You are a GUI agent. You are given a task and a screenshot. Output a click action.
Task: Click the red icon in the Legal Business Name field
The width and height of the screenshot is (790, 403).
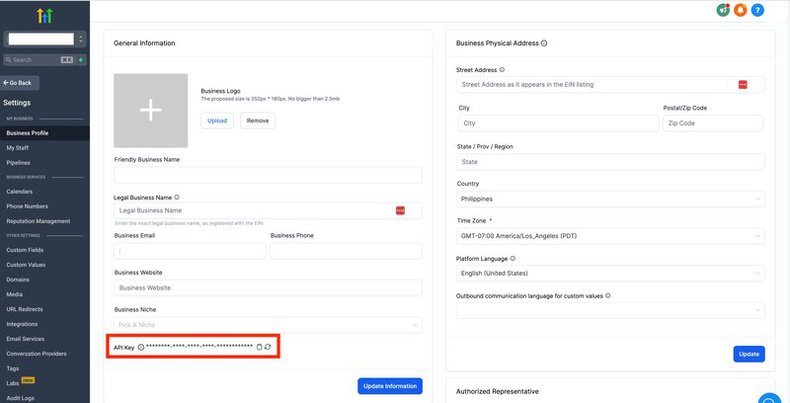(x=400, y=211)
